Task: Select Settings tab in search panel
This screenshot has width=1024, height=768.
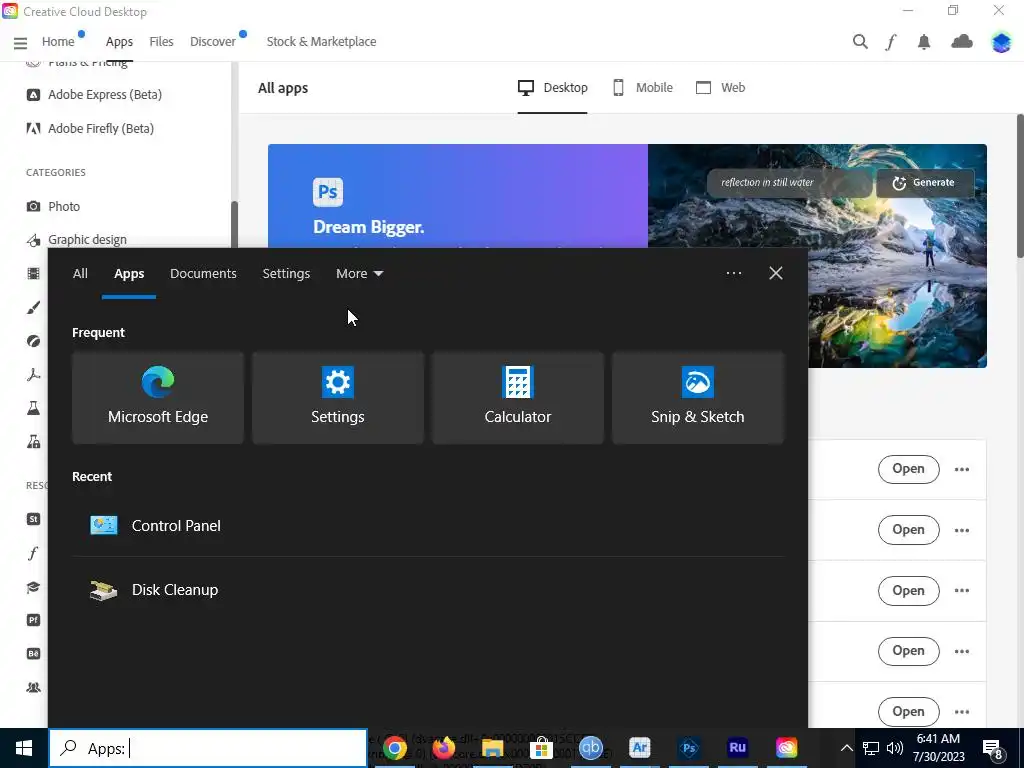Action: coord(286,274)
